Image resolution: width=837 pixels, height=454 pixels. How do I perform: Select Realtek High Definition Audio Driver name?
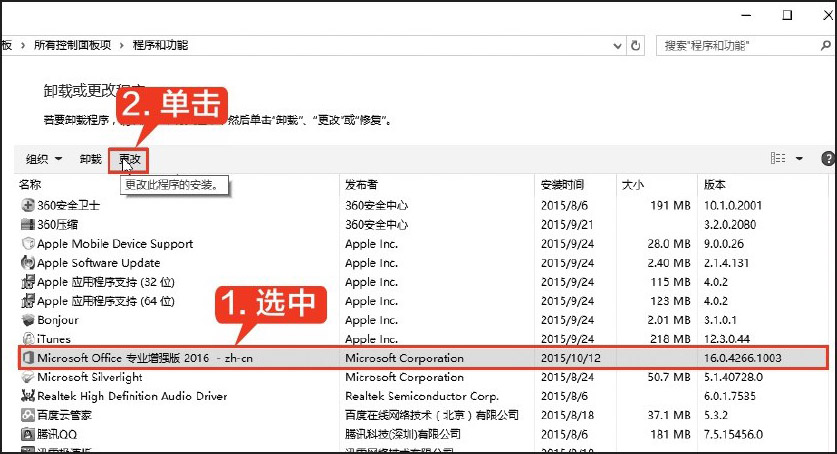[x=132, y=396]
